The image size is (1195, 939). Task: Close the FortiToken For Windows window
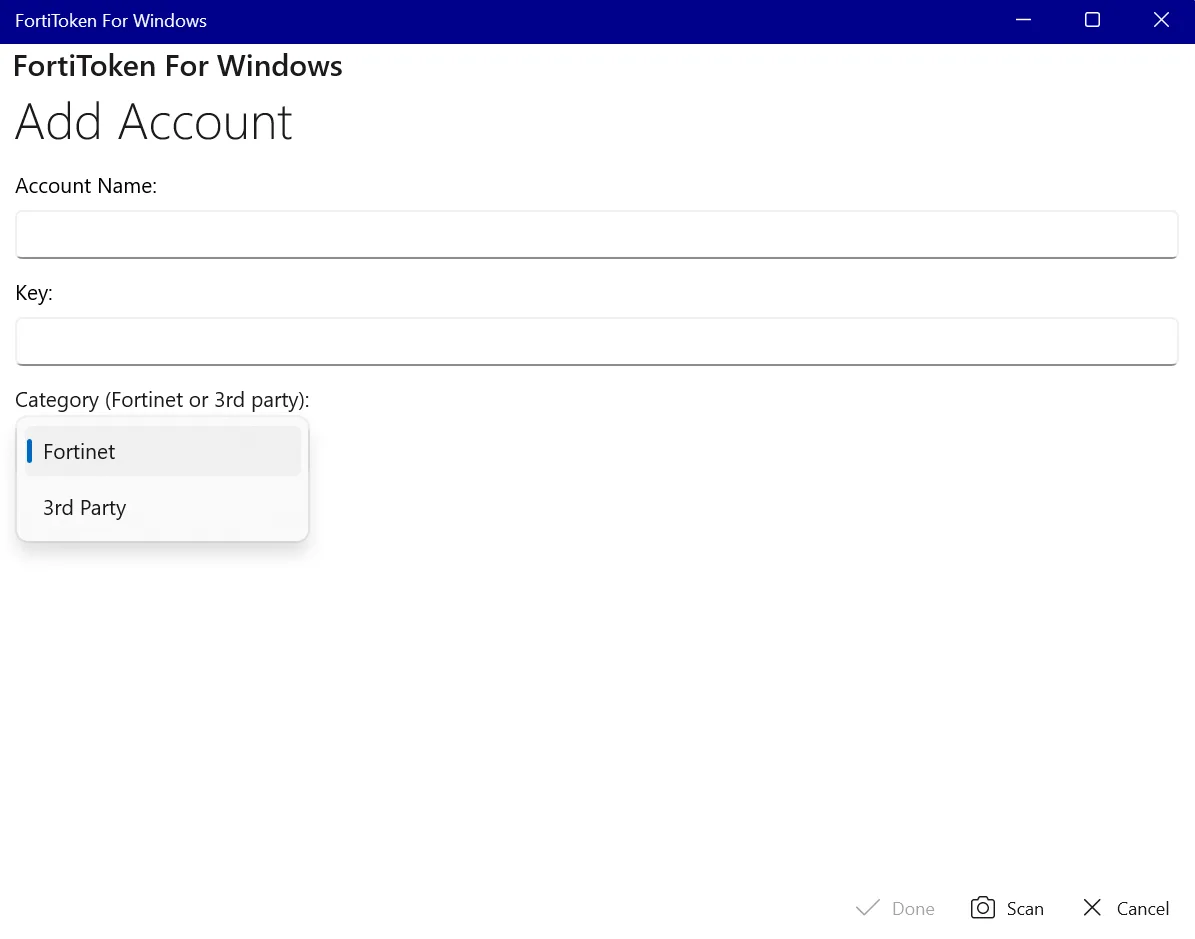click(1161, 21)
